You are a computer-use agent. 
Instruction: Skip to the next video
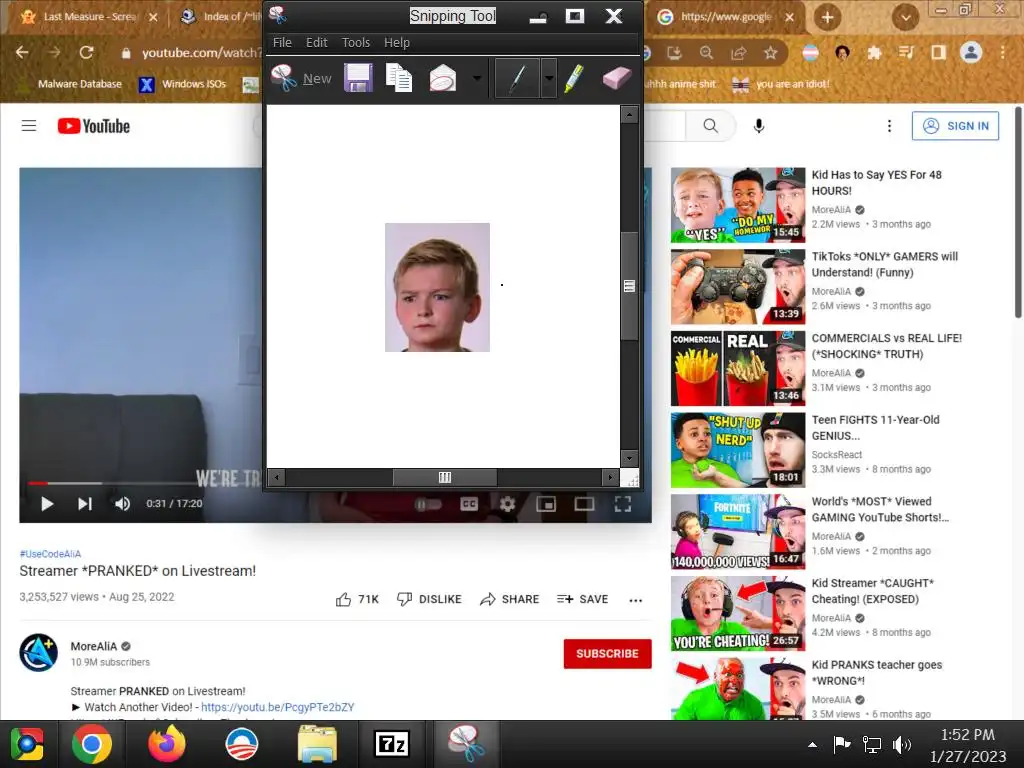tap(85, 504)
